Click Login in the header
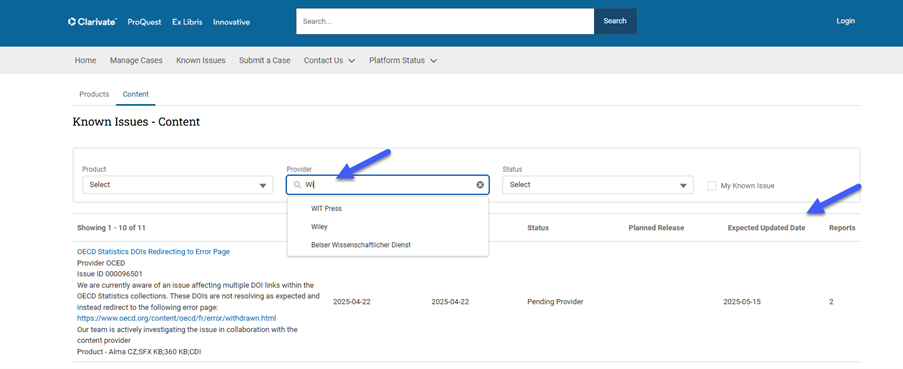This screenshot has height=369, width=903. [x=845, y=21]
